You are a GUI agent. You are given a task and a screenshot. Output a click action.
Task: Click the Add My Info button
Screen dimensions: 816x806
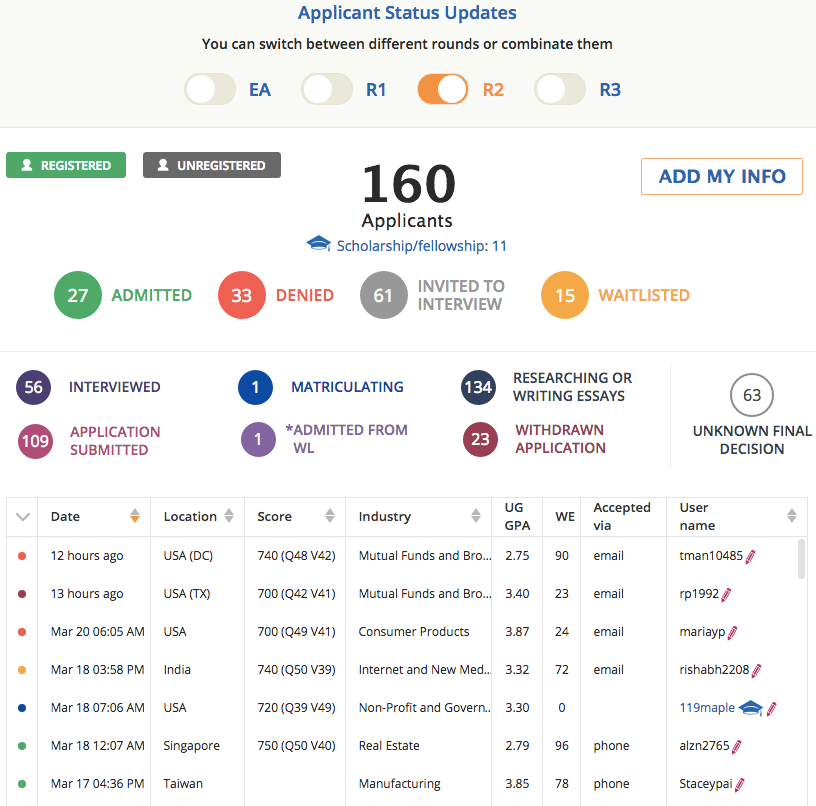click(721, 177)
